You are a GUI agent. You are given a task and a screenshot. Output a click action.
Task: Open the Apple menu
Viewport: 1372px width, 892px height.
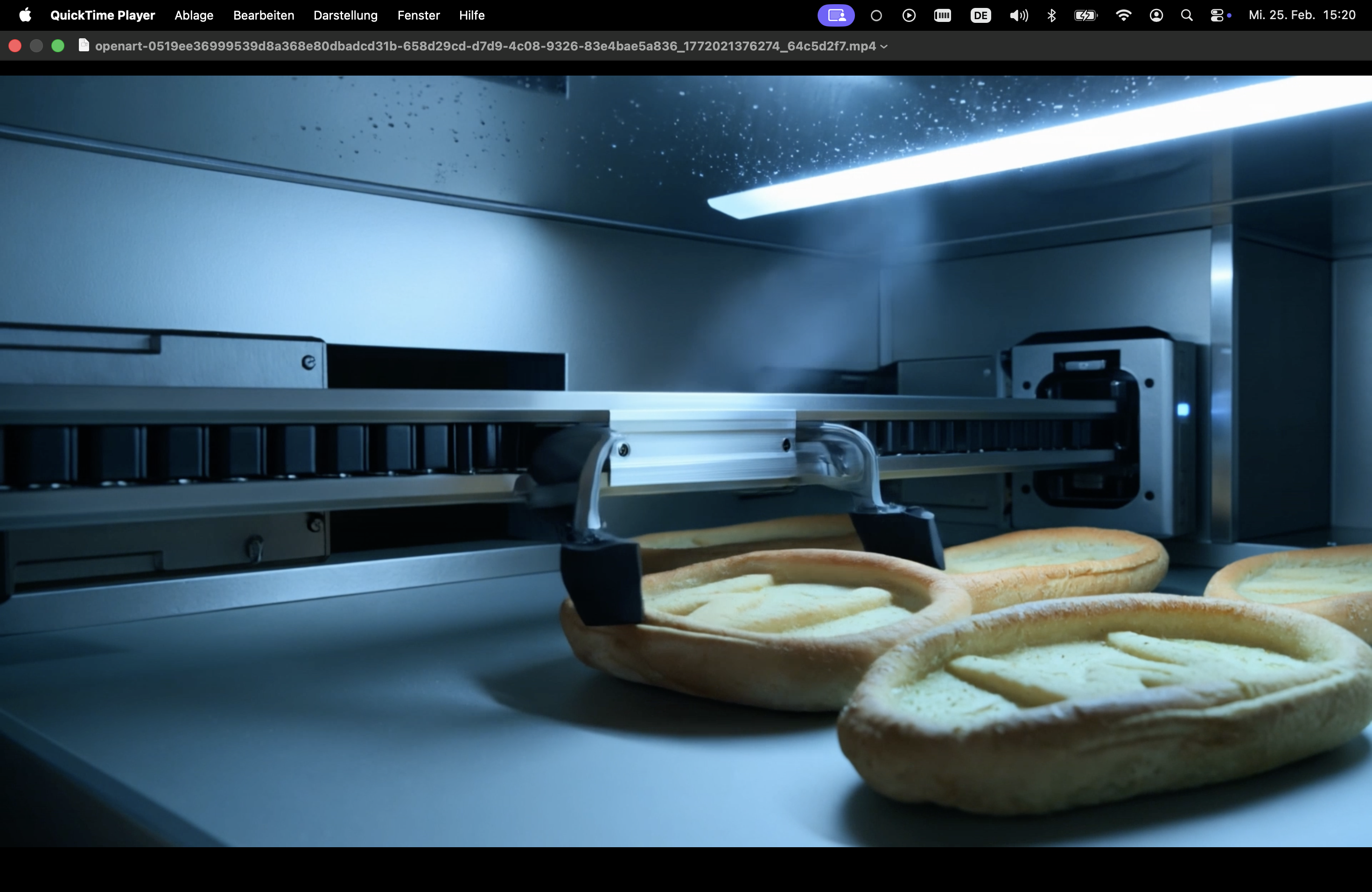pos(25,15)
